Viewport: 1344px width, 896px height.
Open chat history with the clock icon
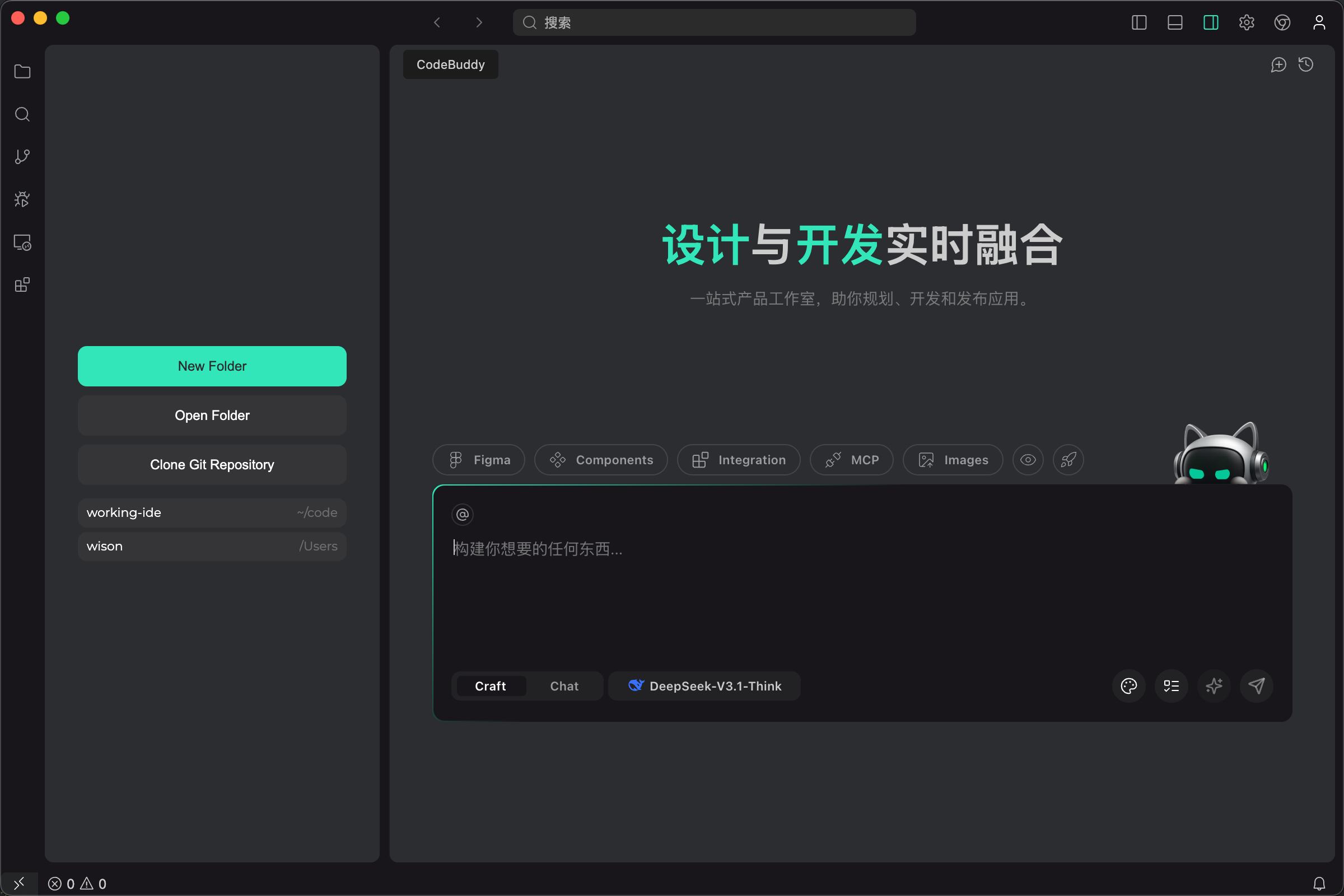click(x=1306, y=64)
